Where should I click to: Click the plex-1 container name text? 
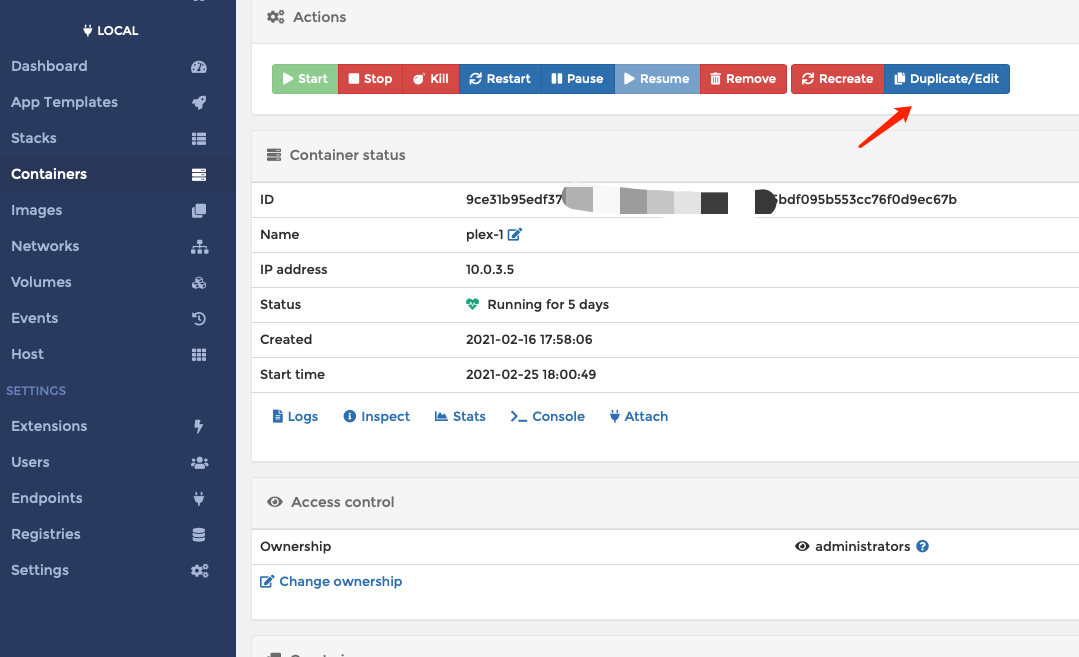[x=484, y=235]
